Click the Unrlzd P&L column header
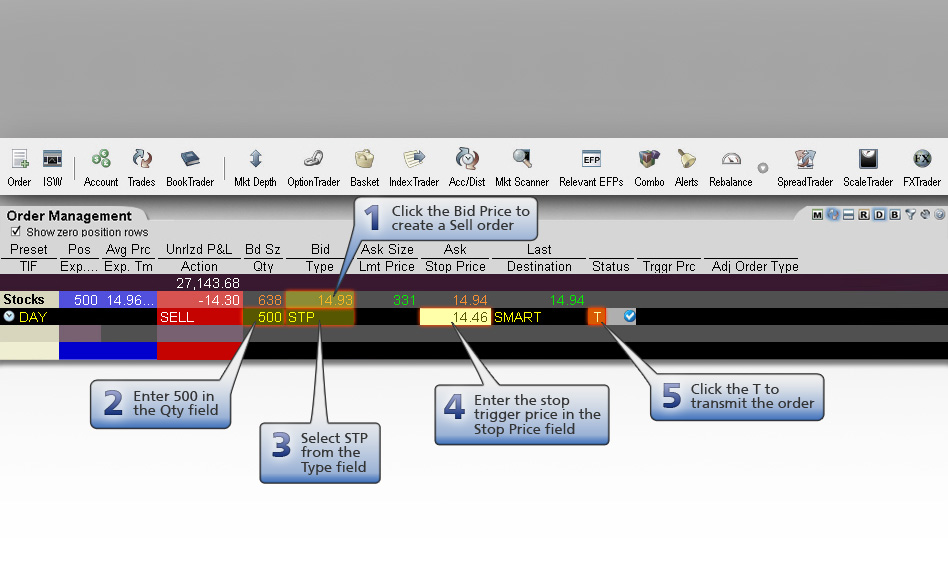The image size is (948, 580). [x=199, y=249]
